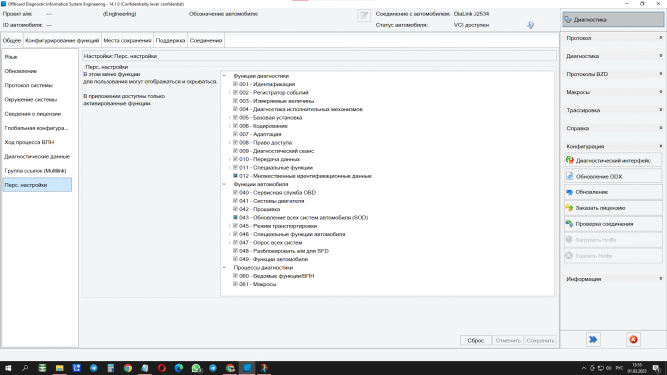
Task: Select Перс. настройки in the settings list
Action: click(x=37, y=185)
